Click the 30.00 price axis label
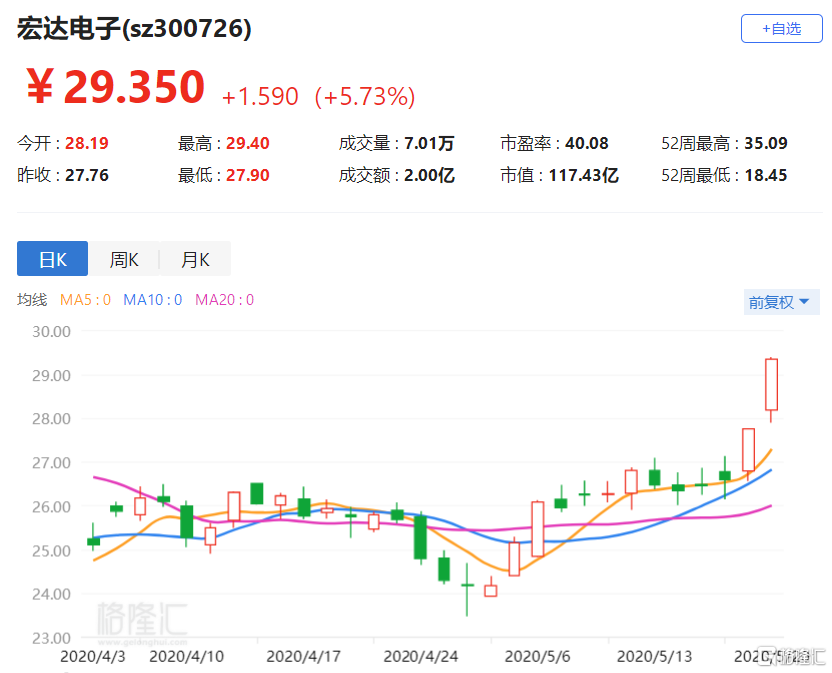Image resolution: width=832 pixels, height=673 pixels. tap(51, 332)
